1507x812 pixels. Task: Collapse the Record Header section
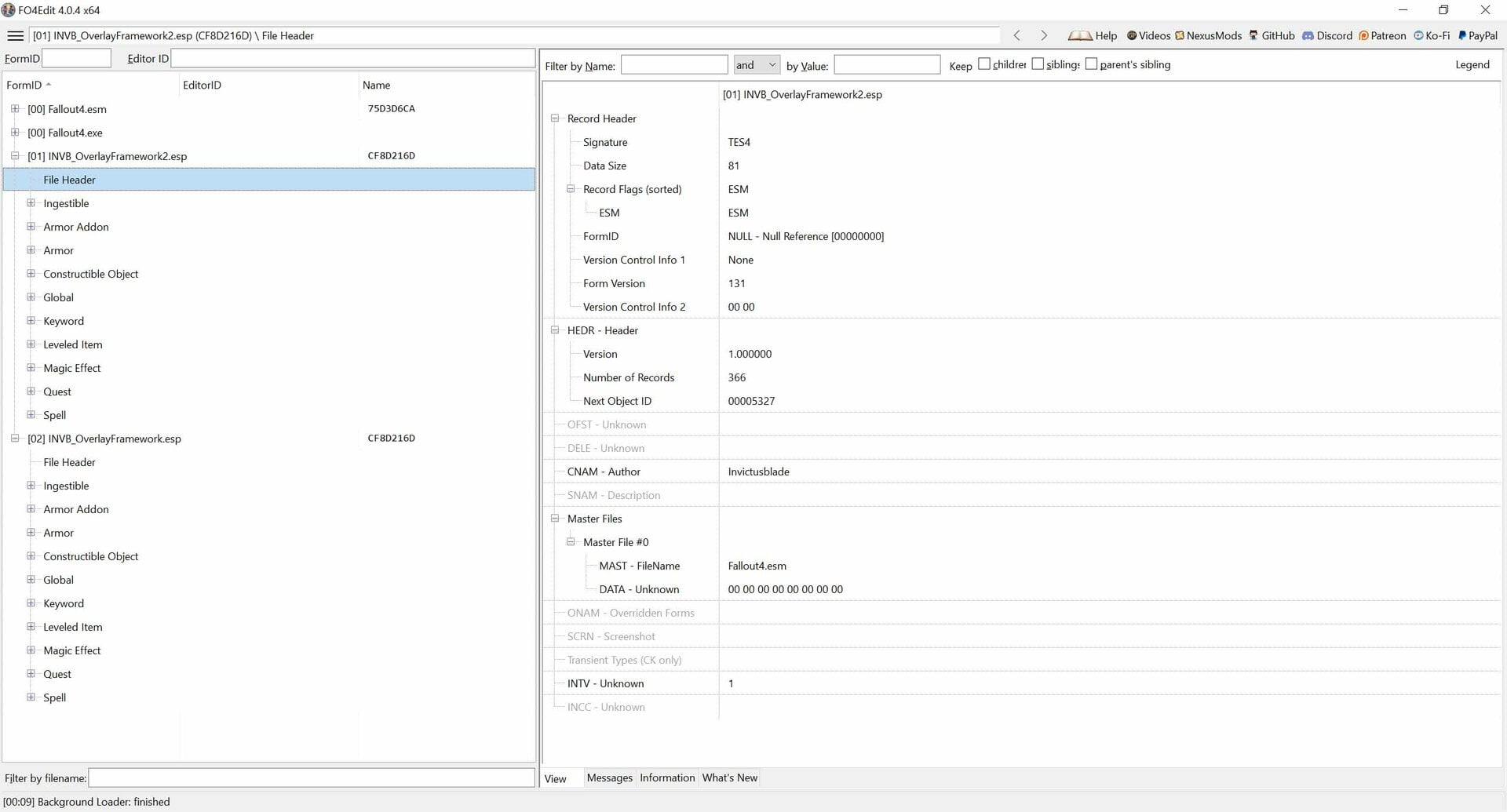click(x=555, y=118)
